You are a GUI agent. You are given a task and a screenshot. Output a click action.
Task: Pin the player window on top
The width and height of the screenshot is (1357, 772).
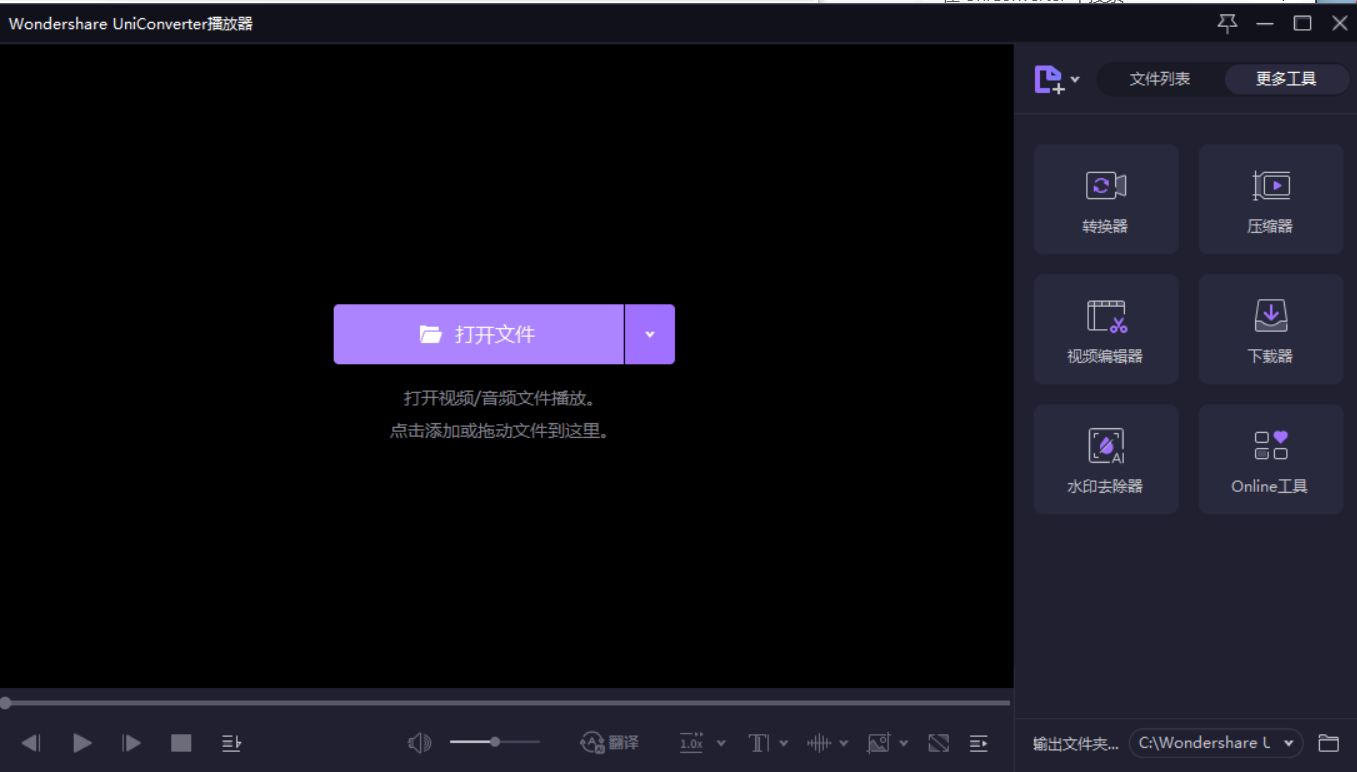coord(1228,23)
